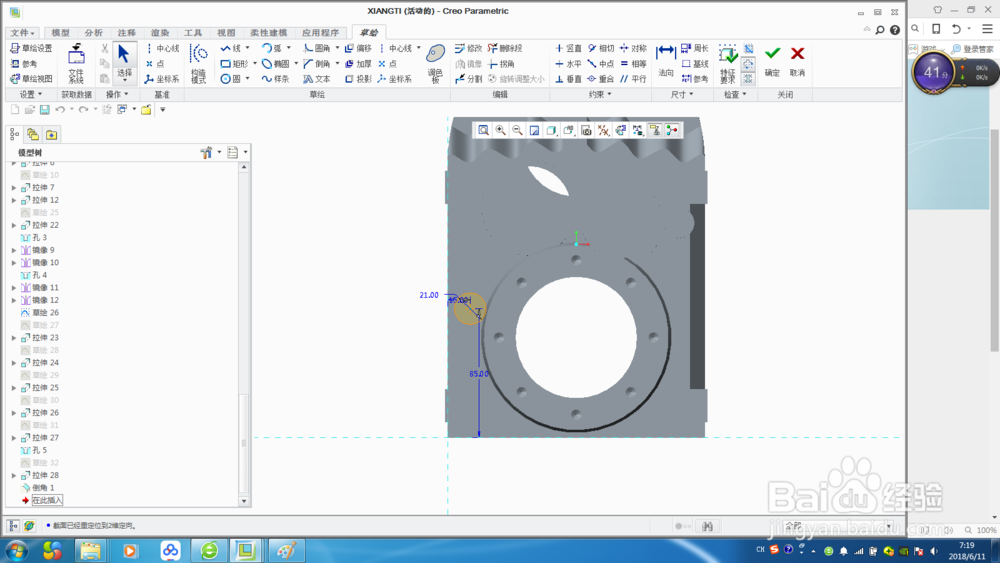Open the 操作 group dropdown
1000x563 pixels.
pos(117,94)
